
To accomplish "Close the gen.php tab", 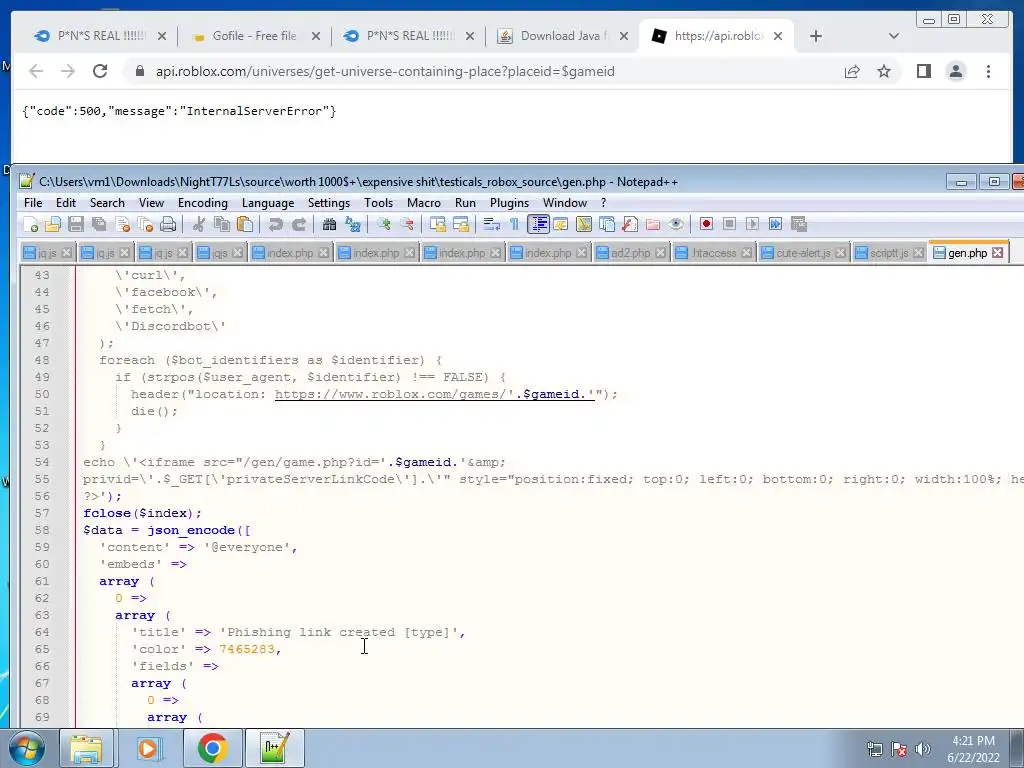I will 997,253.
